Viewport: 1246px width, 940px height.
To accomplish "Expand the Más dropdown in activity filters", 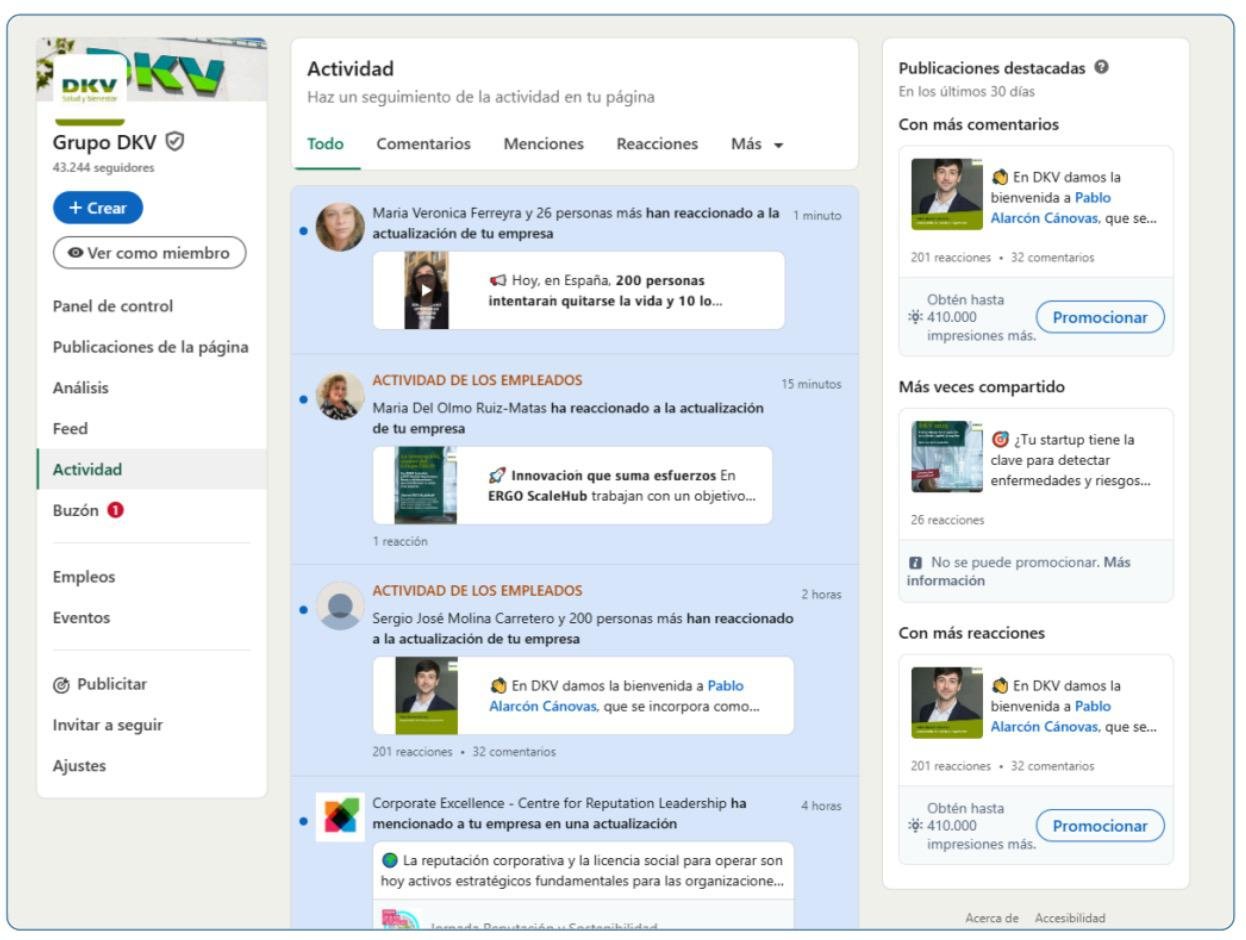I will coord(757,144).
